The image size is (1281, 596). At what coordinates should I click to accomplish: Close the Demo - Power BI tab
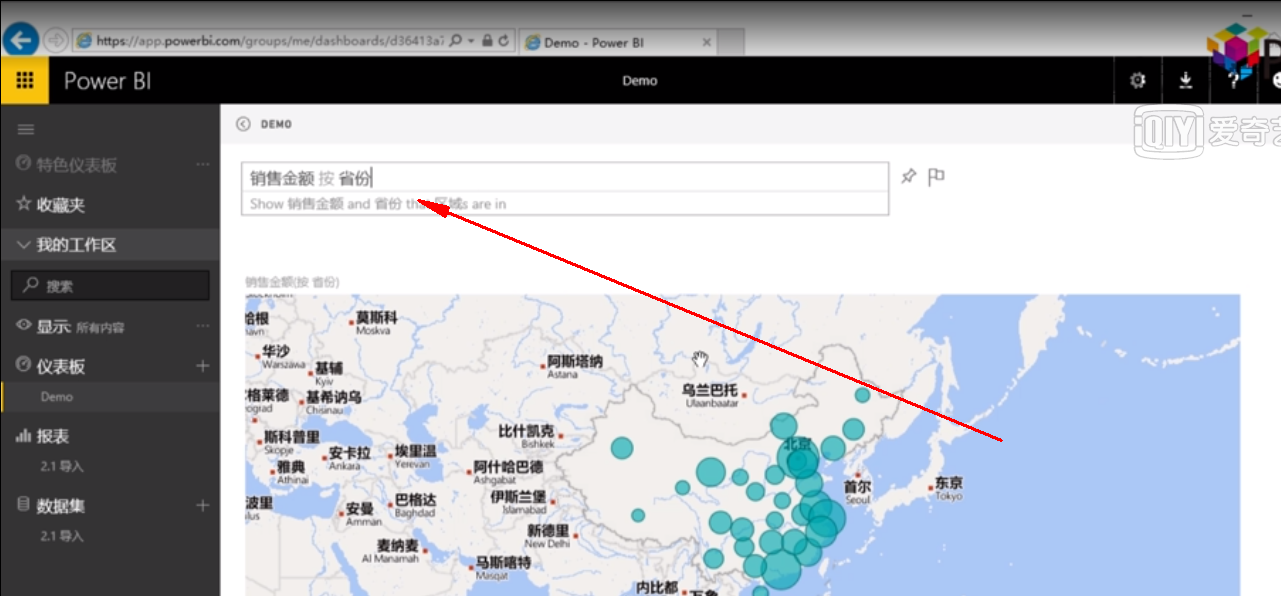pos(706,42)
